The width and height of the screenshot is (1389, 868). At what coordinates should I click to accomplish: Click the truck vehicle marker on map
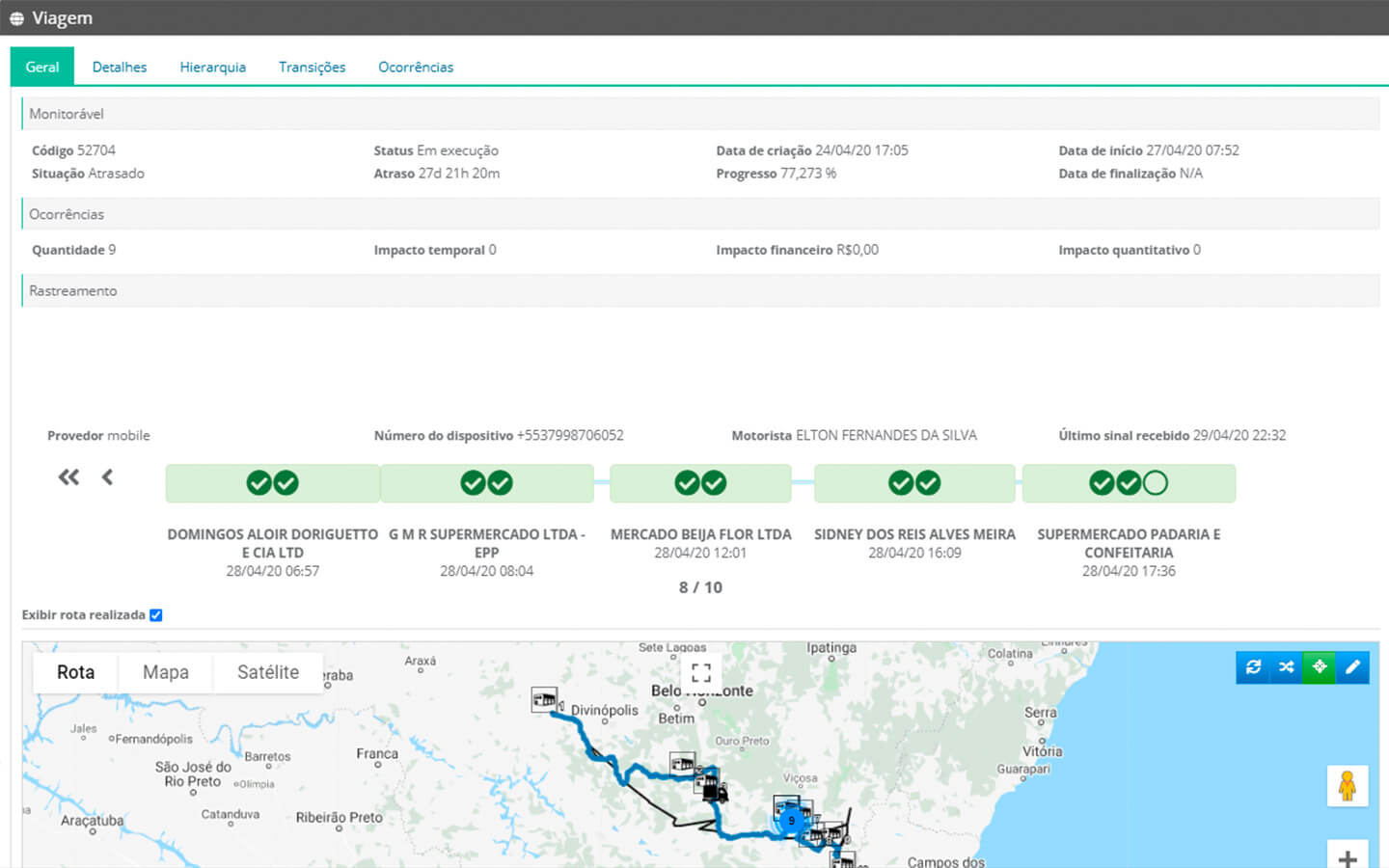[715, 793]
